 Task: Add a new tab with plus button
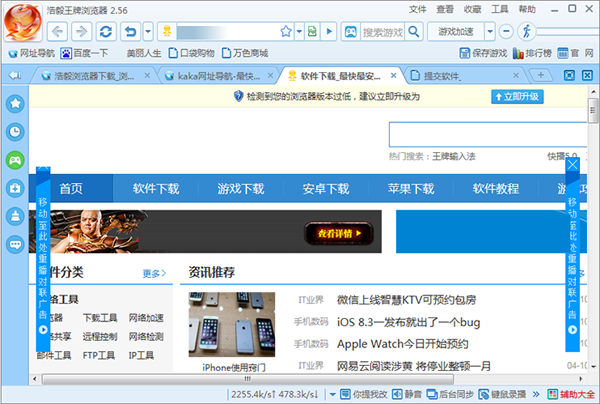pyautogui.click(x=541, y=75)
